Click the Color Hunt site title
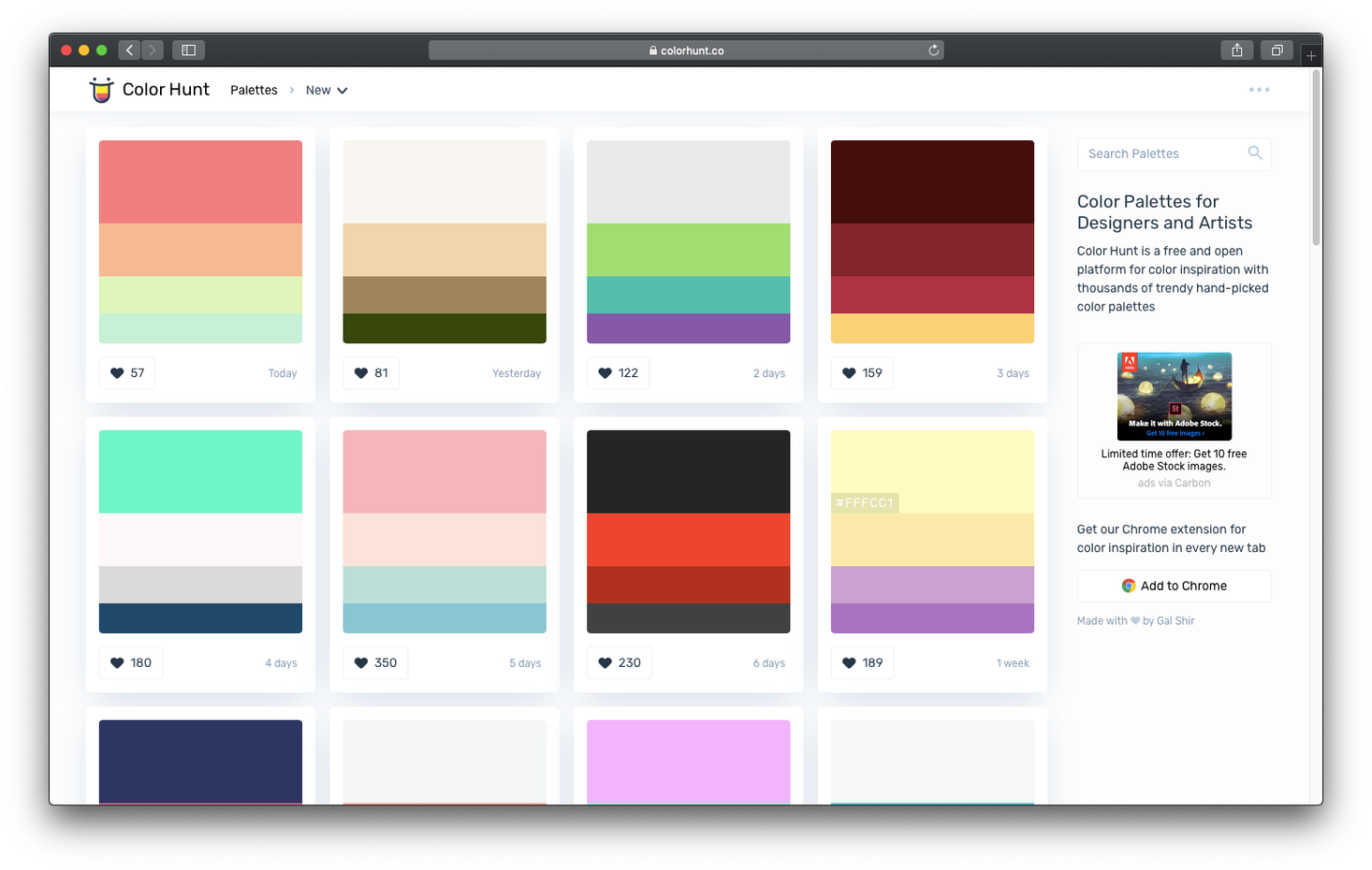 (x=166, y=90)
